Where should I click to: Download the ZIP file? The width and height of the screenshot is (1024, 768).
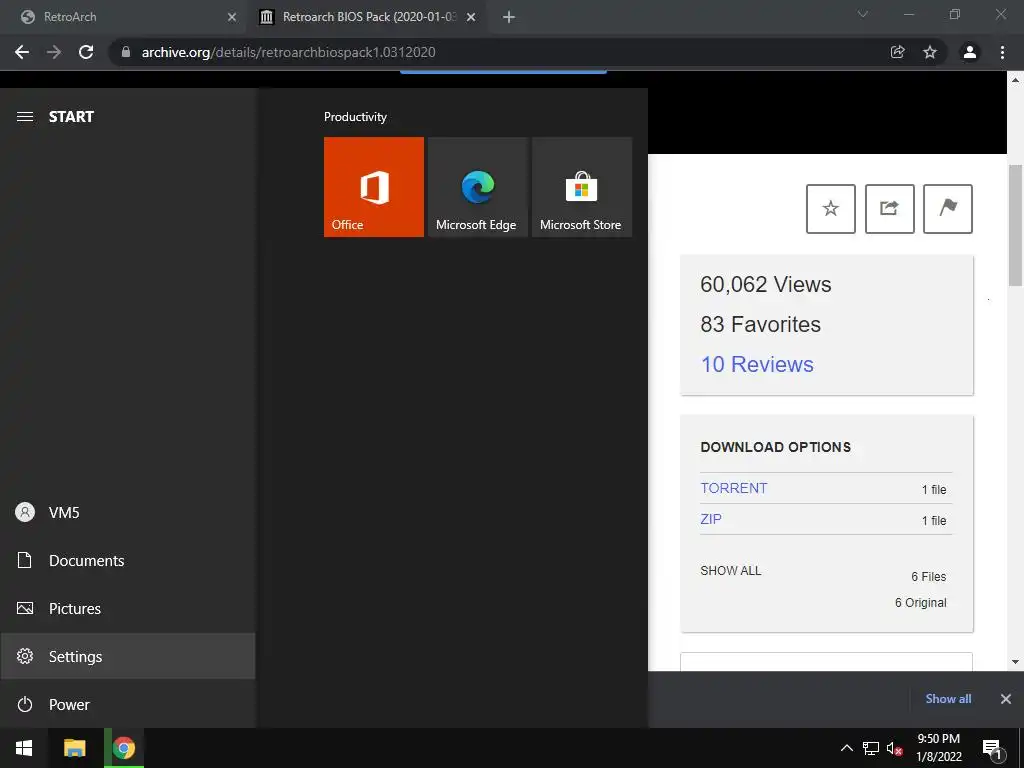click(x=711, y=519)
